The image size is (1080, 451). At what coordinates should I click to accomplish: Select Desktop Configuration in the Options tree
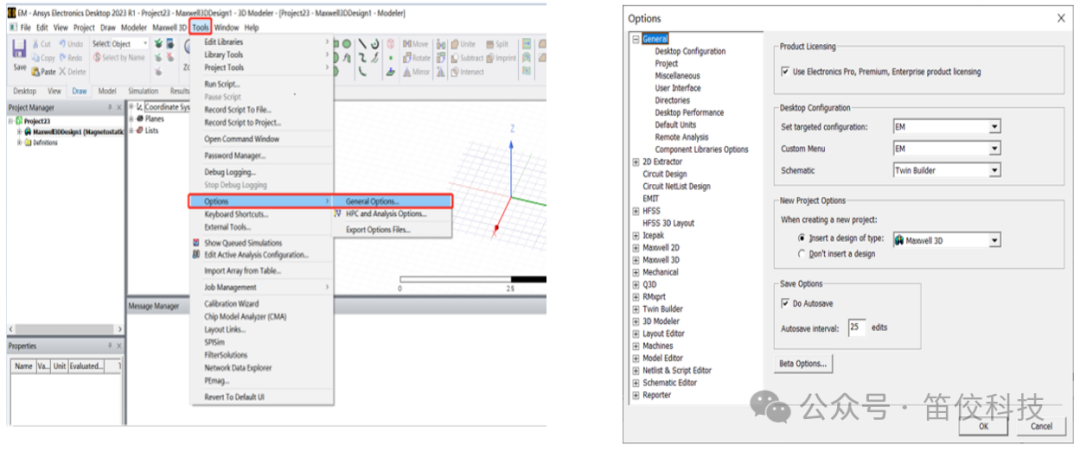(690, 51)
